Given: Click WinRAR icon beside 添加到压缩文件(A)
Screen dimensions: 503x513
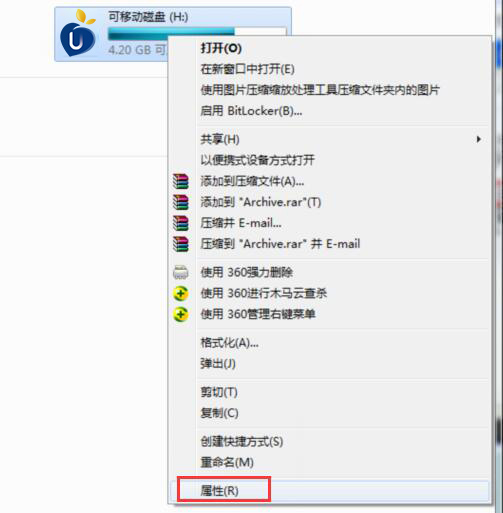Looking at the screenshot, I should click(x=181, y=181).
